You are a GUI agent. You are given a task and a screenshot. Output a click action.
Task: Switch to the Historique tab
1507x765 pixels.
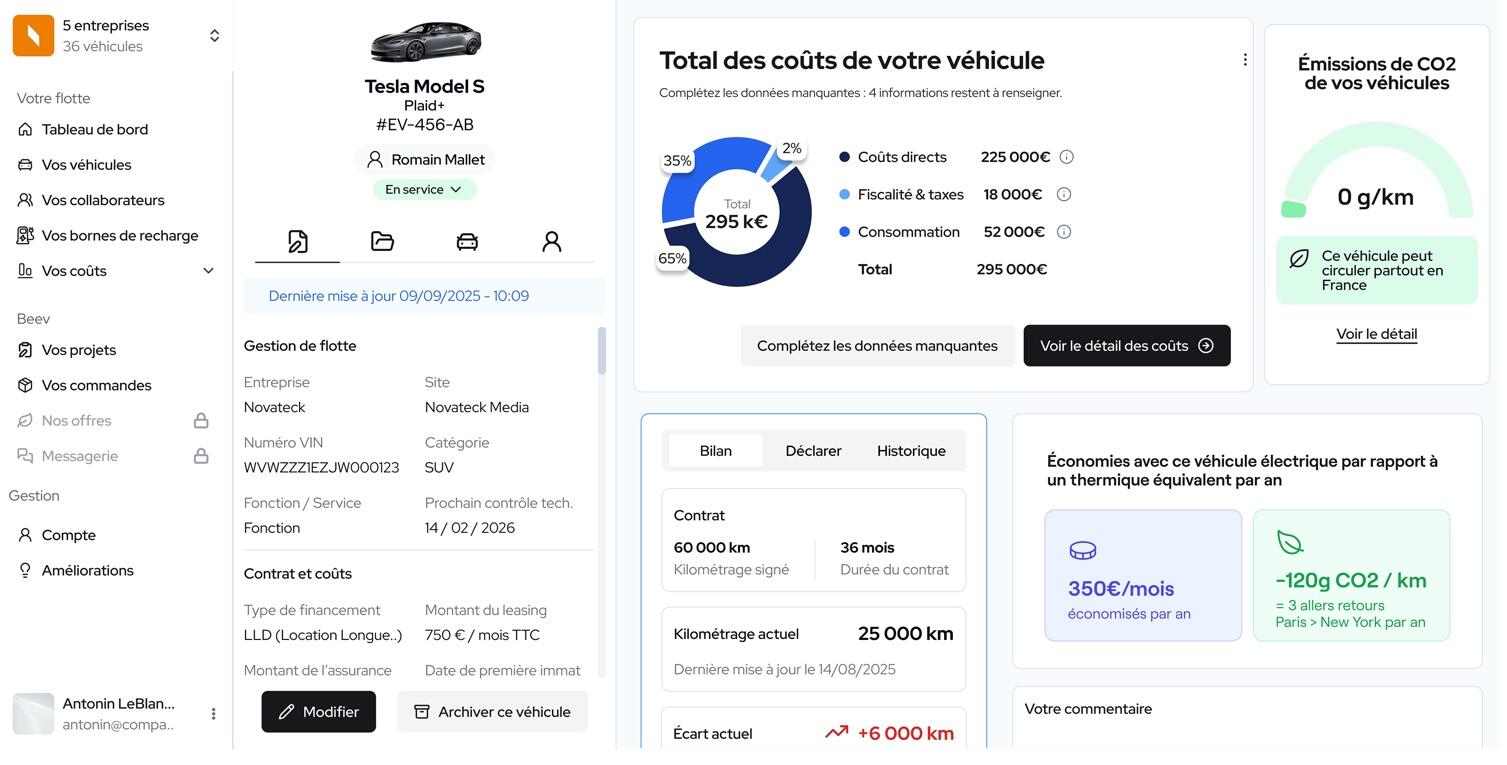click(911, 451)
